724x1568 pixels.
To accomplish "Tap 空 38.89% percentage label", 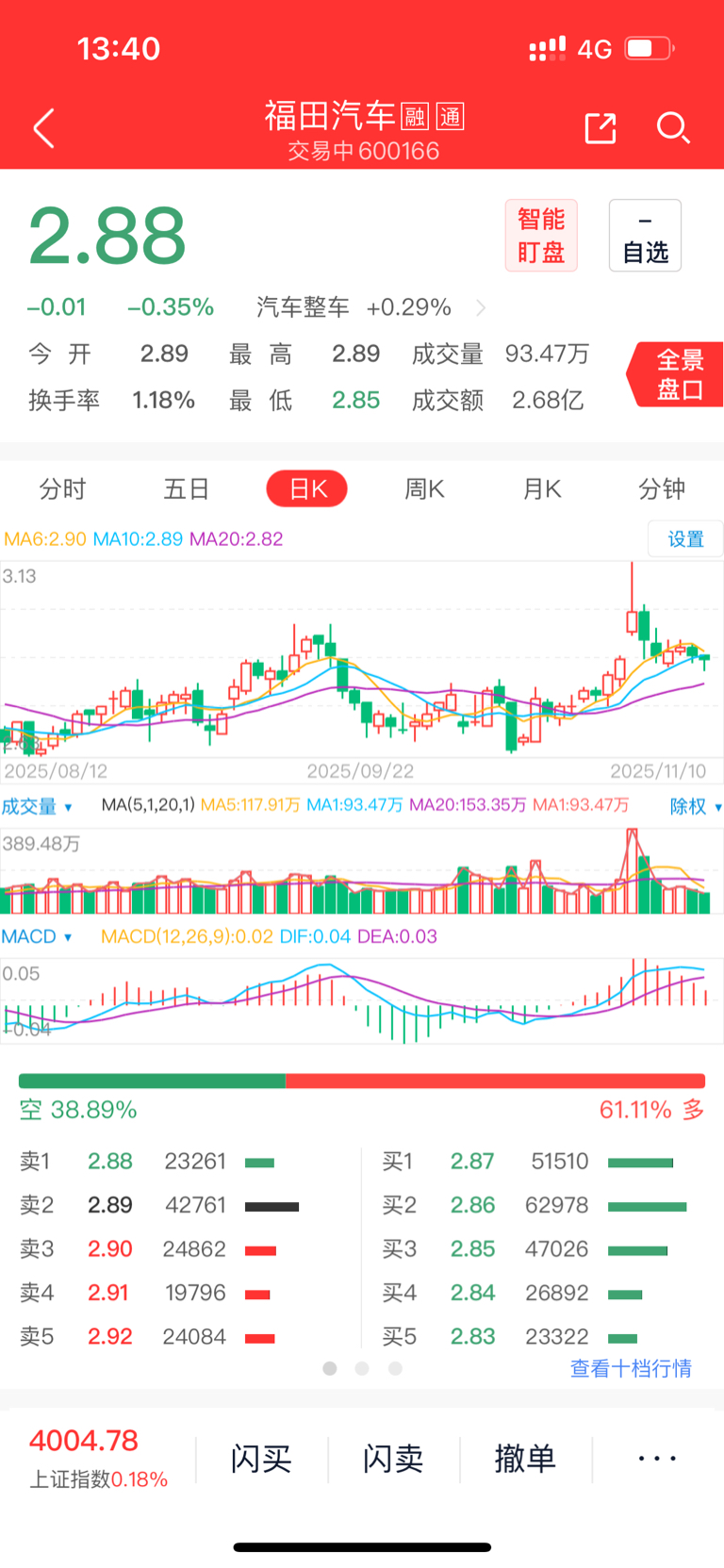I will [x=78, y=1110].
